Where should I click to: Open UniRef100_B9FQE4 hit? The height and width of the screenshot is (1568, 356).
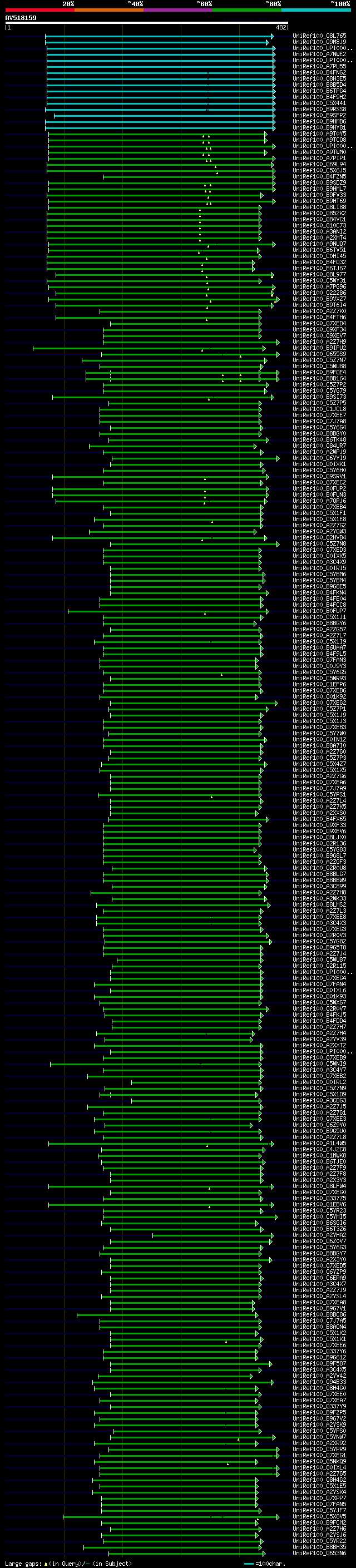pos(319,373)
